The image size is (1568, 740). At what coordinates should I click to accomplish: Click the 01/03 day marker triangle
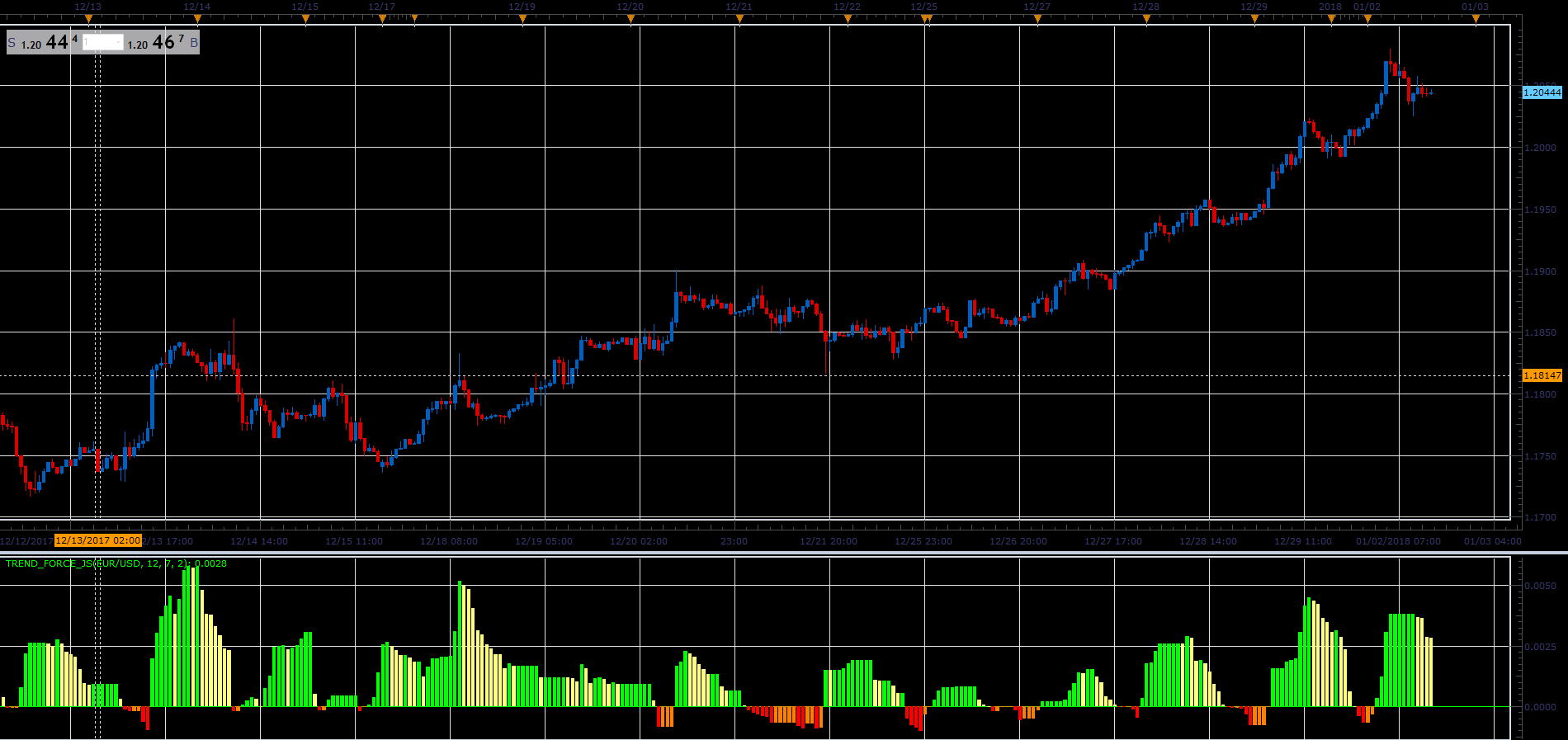1476,19
